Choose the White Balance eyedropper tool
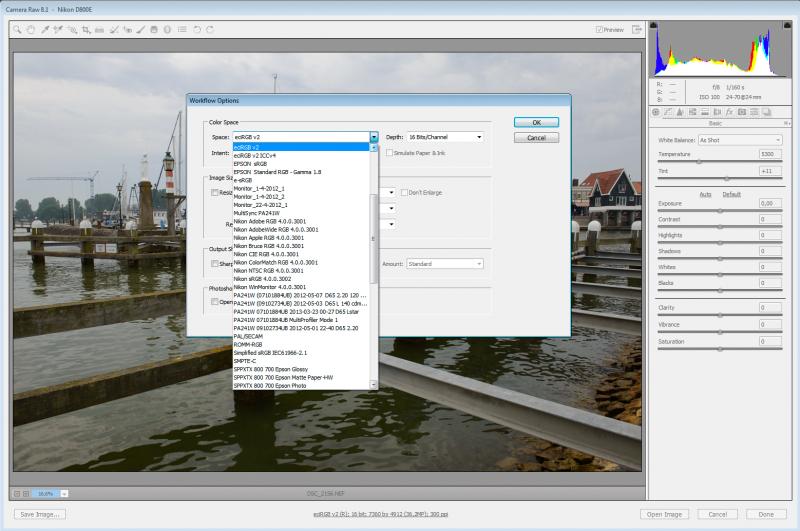Screen dimensions: 800x531 45,30
